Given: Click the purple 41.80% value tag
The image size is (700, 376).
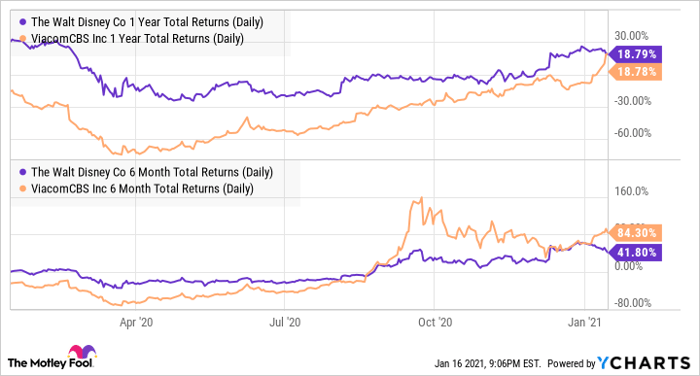Looking at the screenshot, I should point(635,252).
